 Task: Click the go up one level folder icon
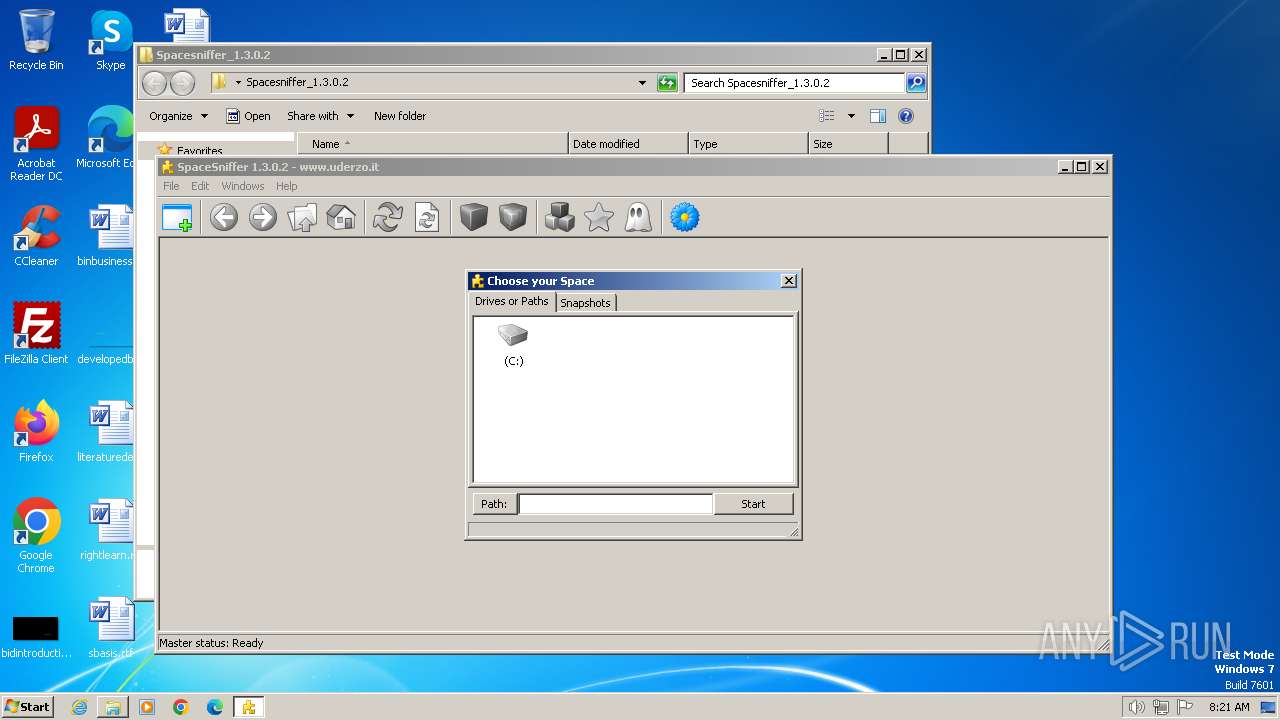302,217
